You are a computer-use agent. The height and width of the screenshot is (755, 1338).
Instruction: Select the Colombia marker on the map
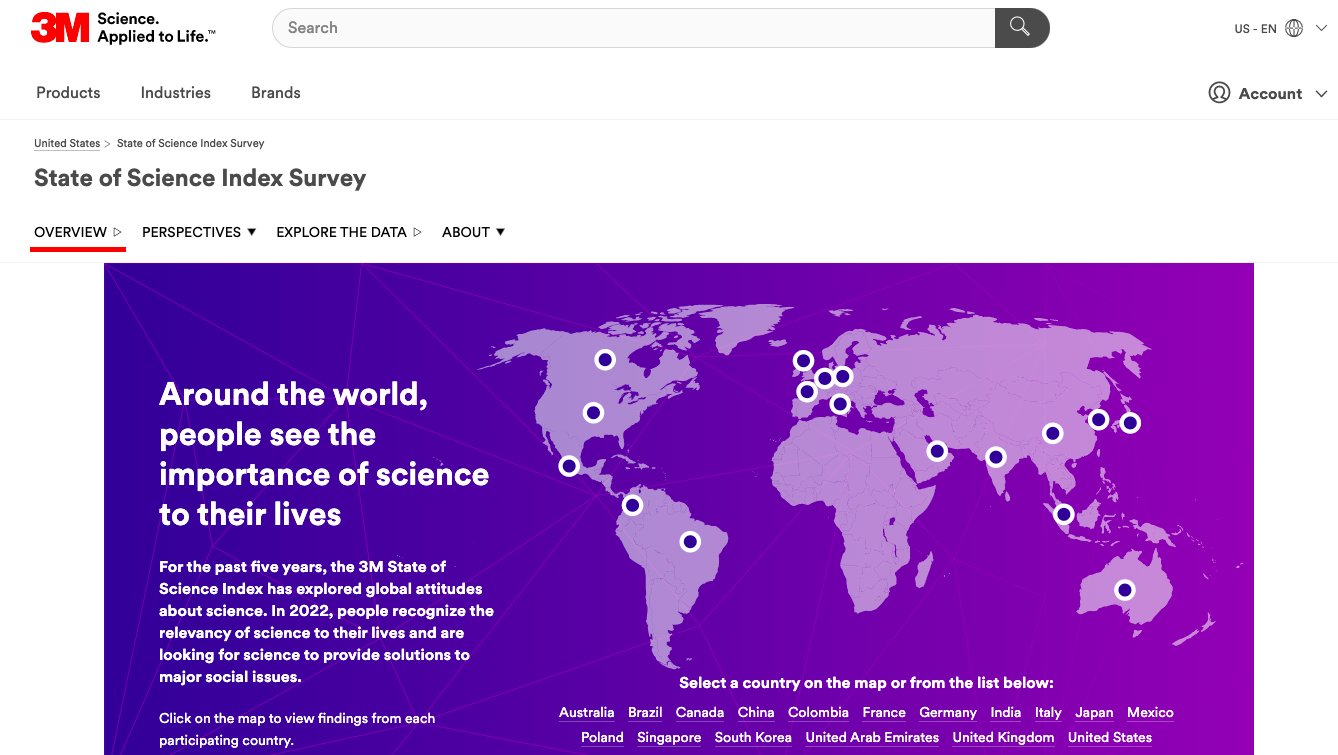[x=632, y=505]
